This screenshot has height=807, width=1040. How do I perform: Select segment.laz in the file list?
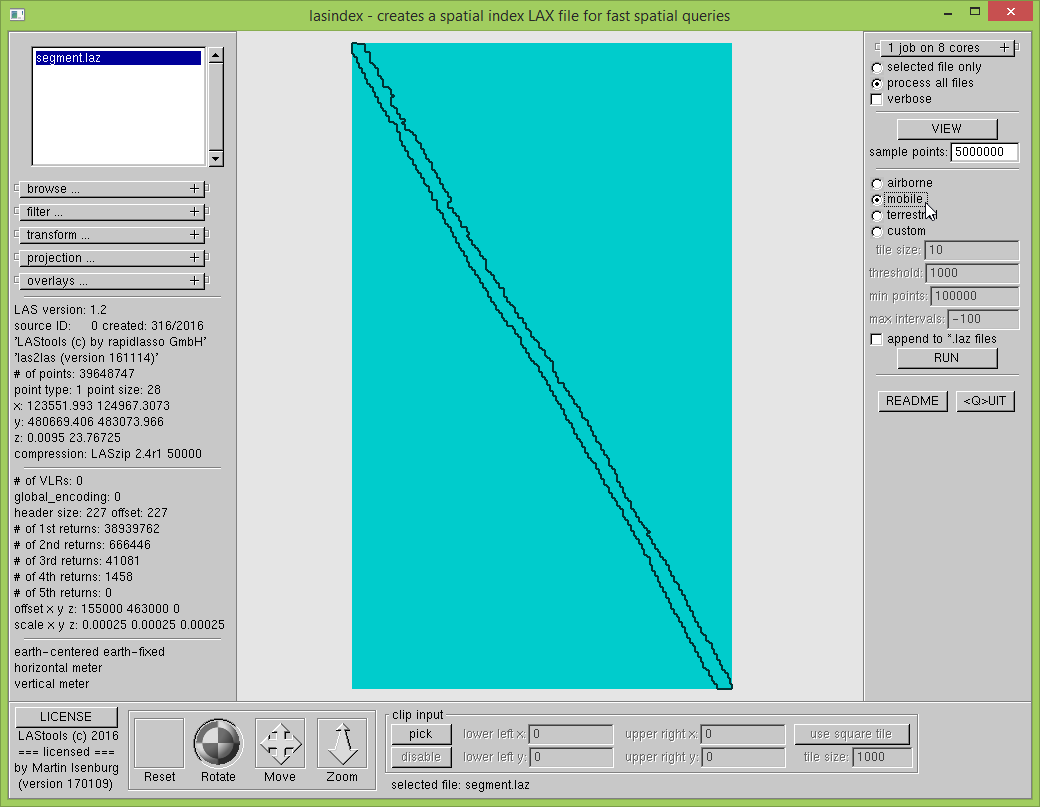pyautogui.click(x=118, y=58)
